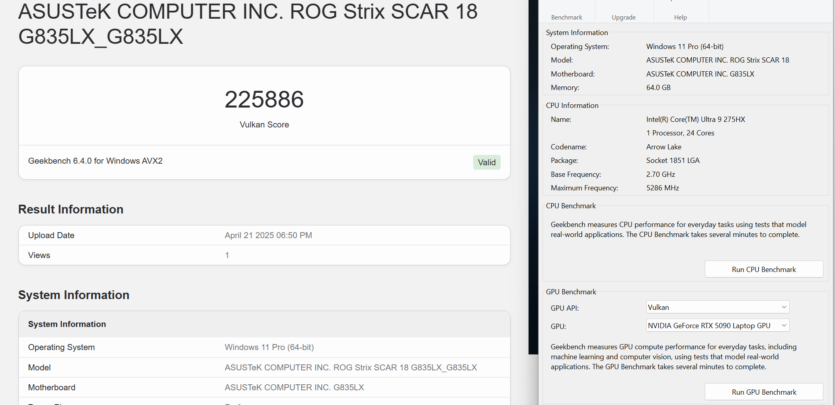Select the Arrow Lake codename value
The image size is (835, 405).
[666, 146]
